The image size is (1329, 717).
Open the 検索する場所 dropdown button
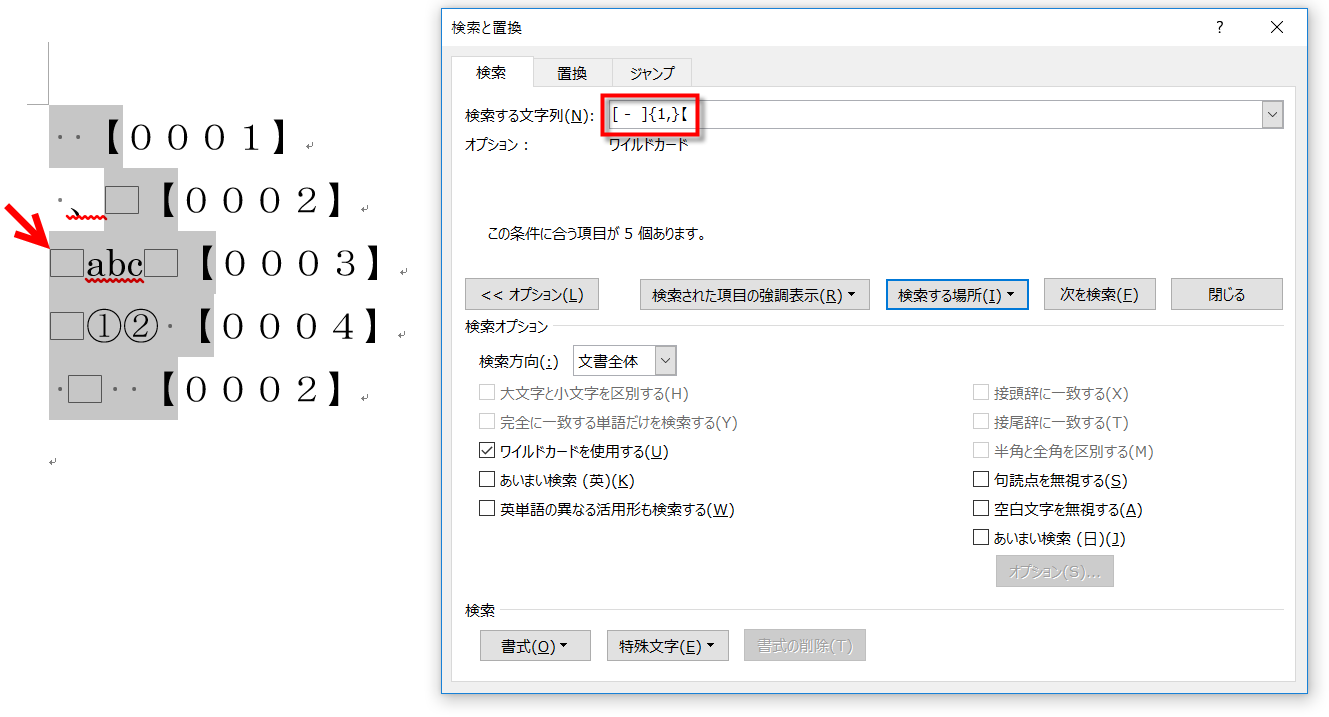[956, 295]
